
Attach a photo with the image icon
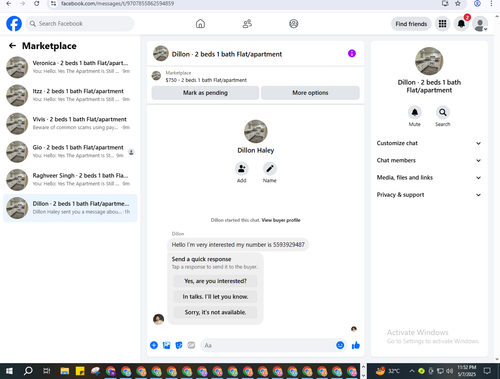[x=167, y=345]
